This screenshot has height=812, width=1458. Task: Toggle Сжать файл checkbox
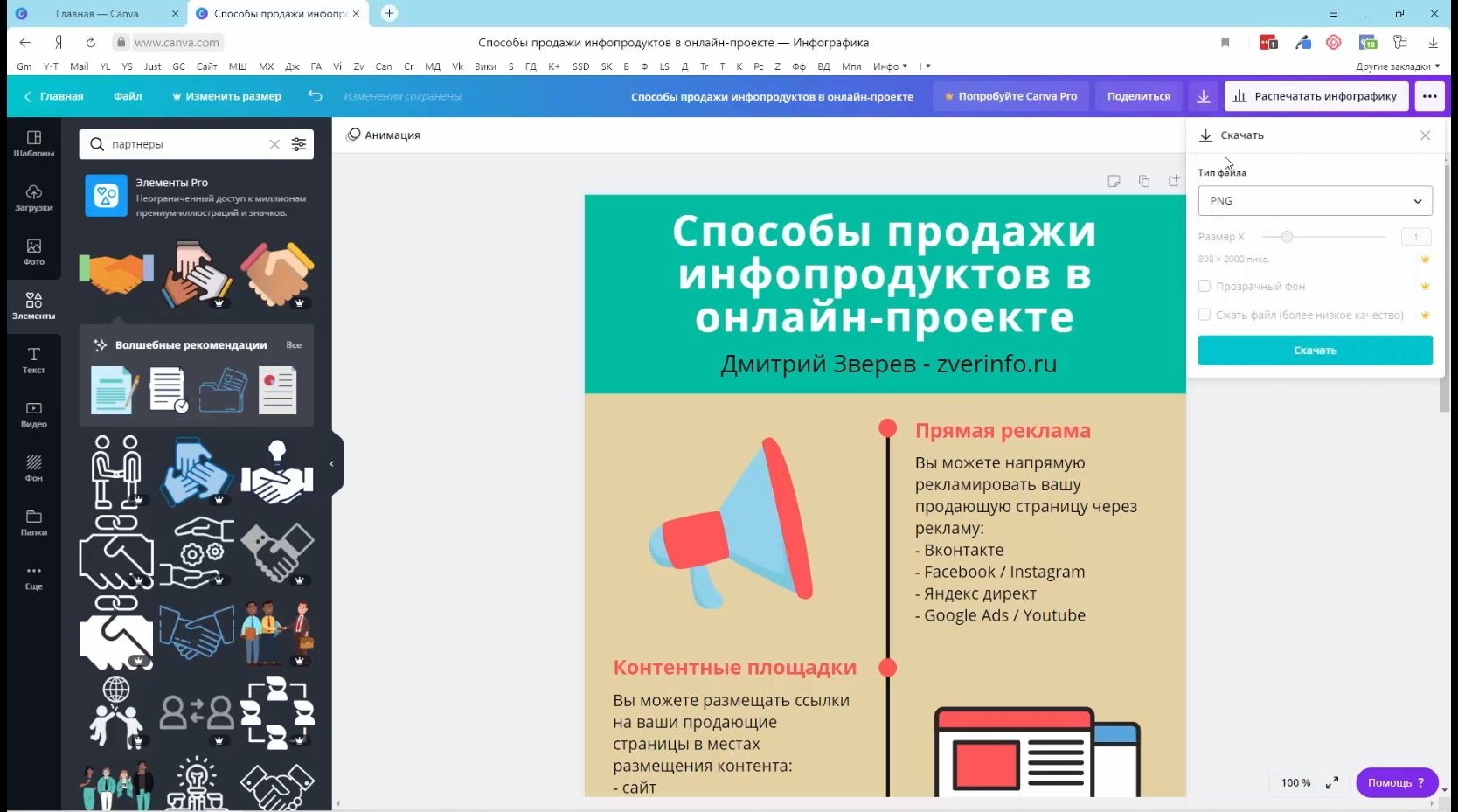point(1205,315)
